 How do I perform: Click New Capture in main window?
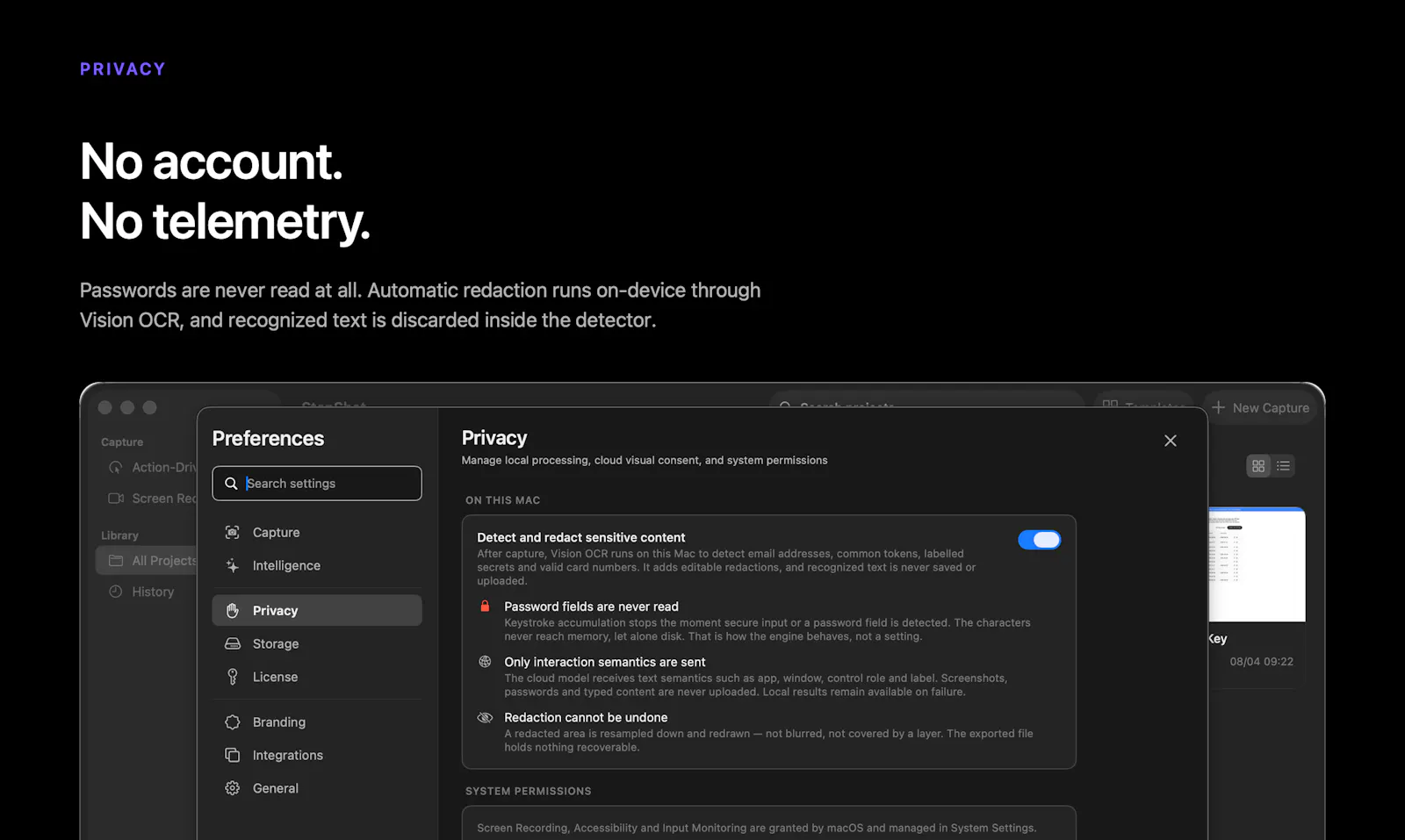click(x=1259, y=408)
